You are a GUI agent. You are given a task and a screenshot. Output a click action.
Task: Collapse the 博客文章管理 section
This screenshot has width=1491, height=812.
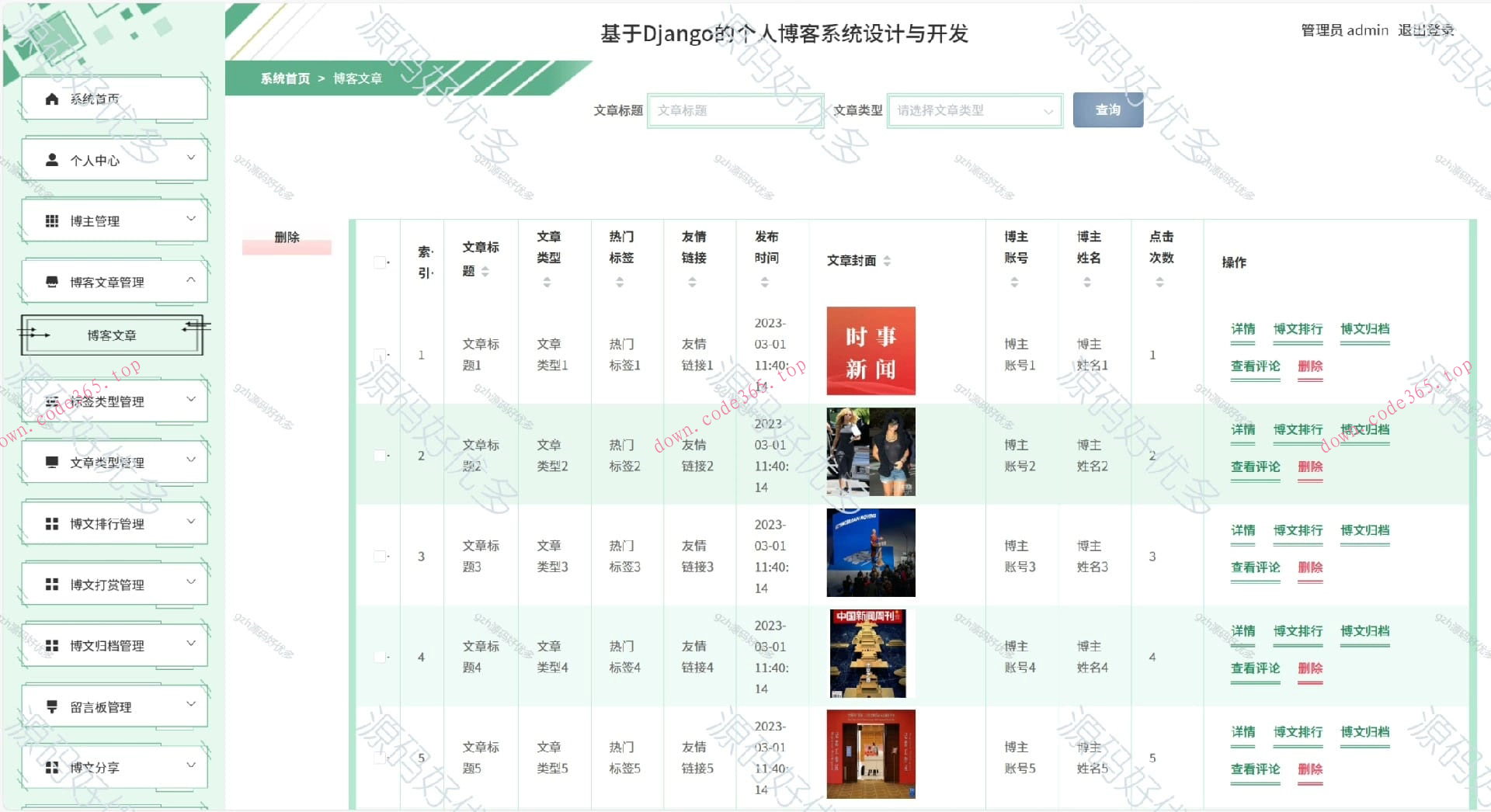tap(192, 280)
